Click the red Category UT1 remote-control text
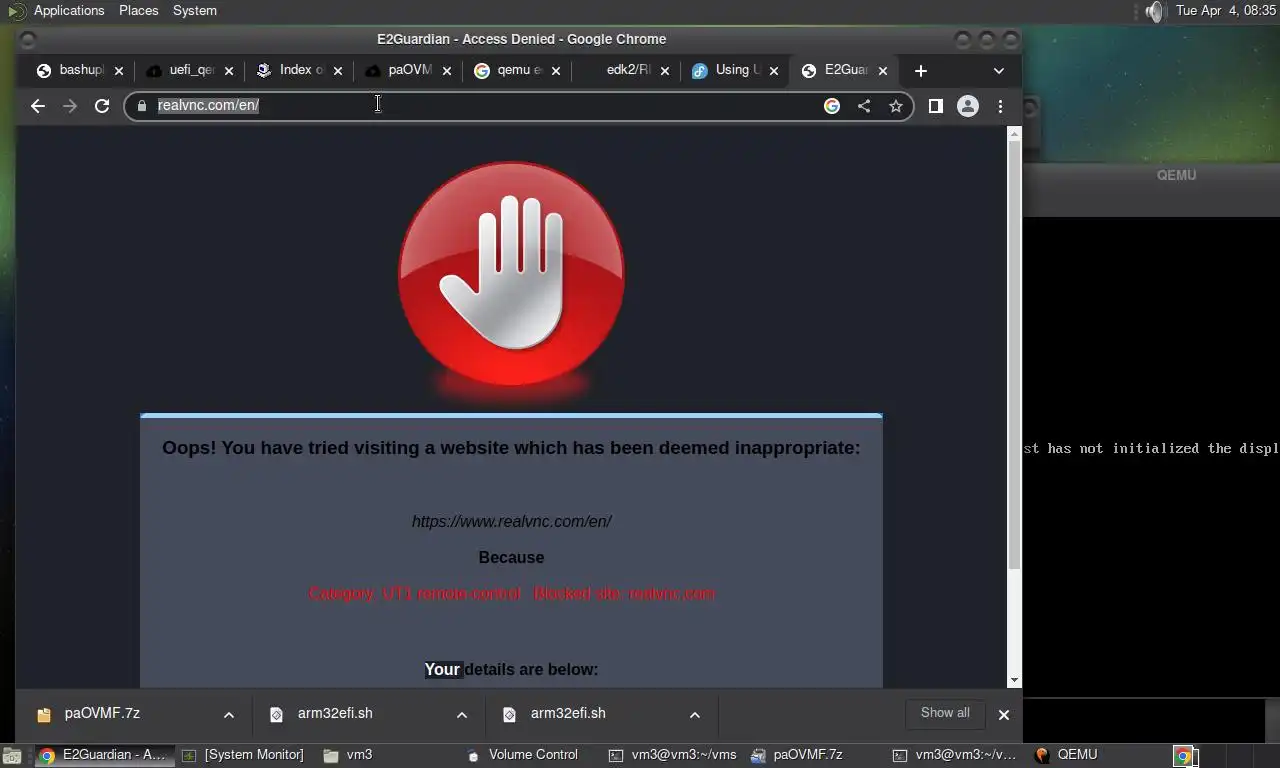 pos(511,594)
